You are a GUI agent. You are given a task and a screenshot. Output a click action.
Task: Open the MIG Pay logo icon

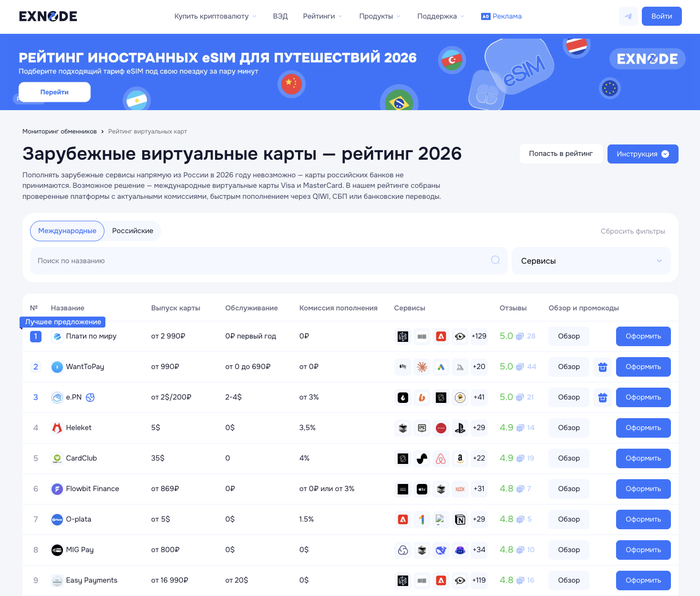[x=57, y=550]
